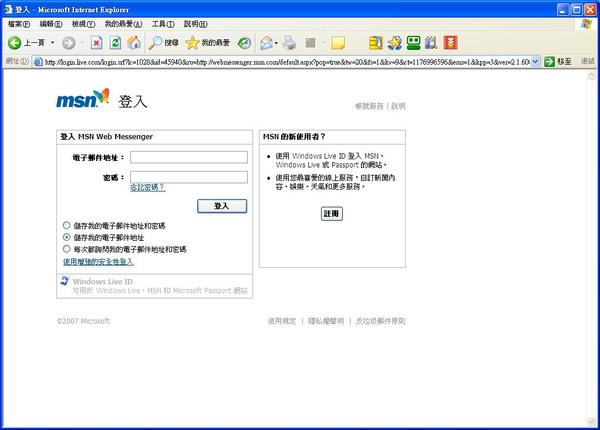Click the green Go arrow button
Image resolution: width=600 pixels, height=430 pixels.
[549, 62]
